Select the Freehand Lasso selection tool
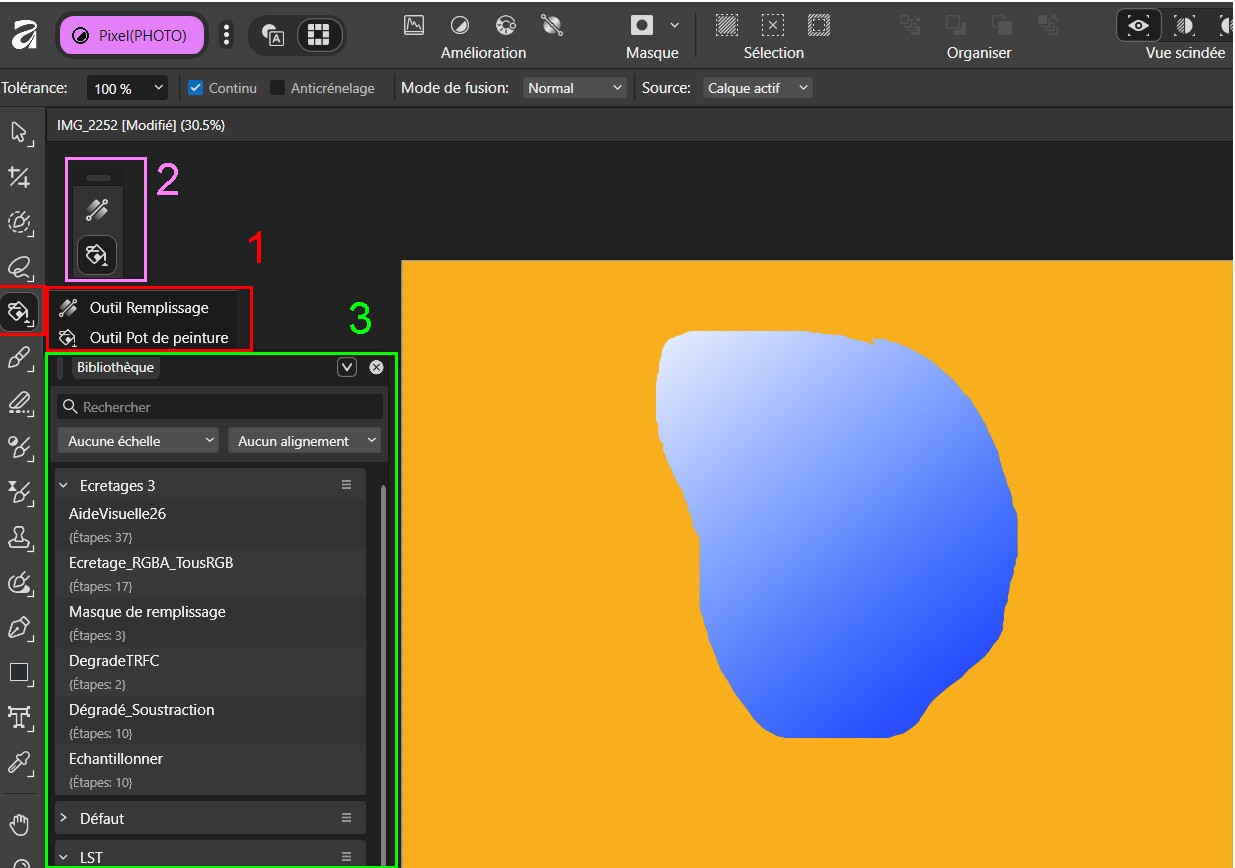This screenshot has height=868, width=1235. tap(20, 267)
